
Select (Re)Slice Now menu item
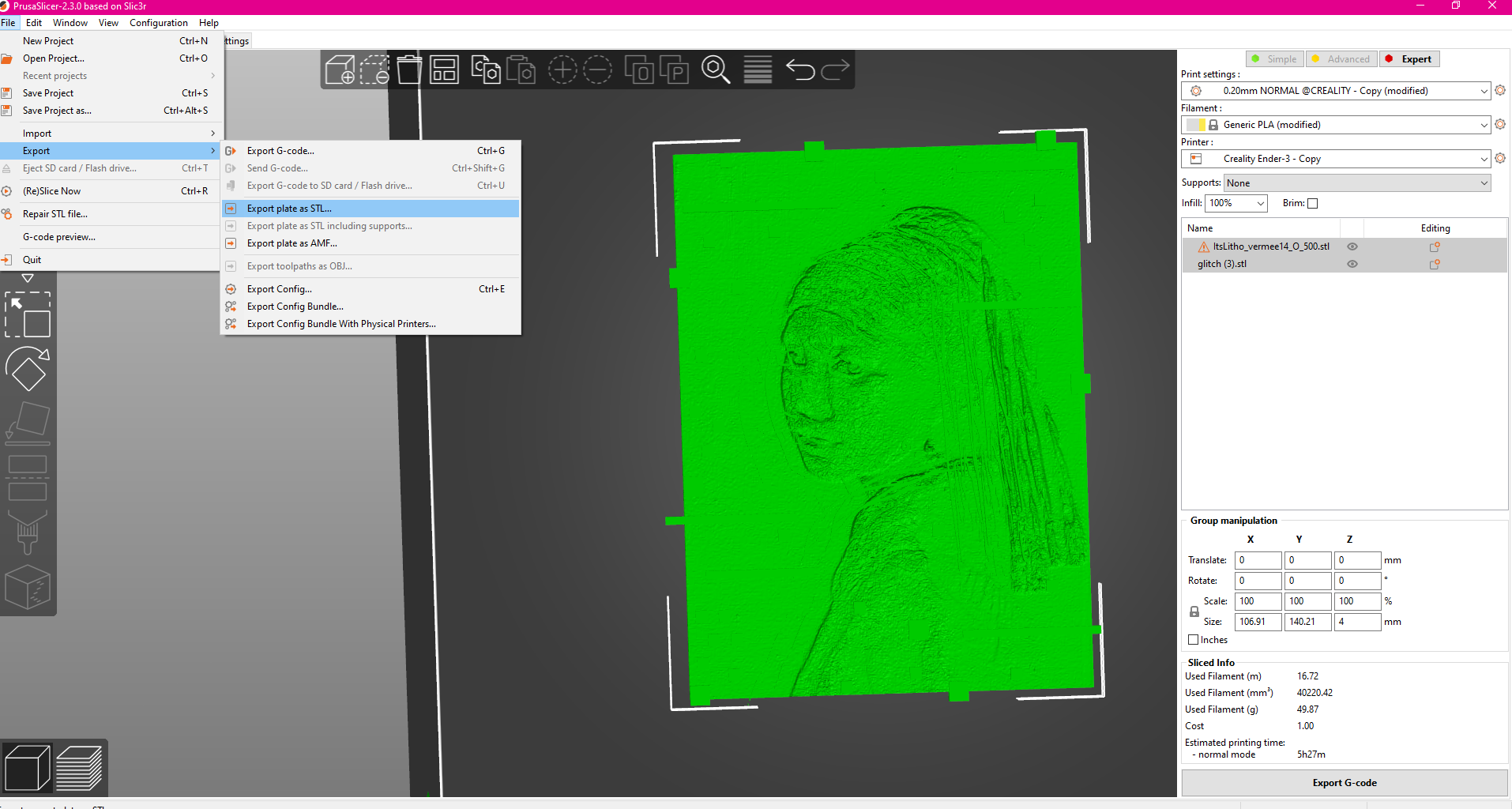coord(111,191)
